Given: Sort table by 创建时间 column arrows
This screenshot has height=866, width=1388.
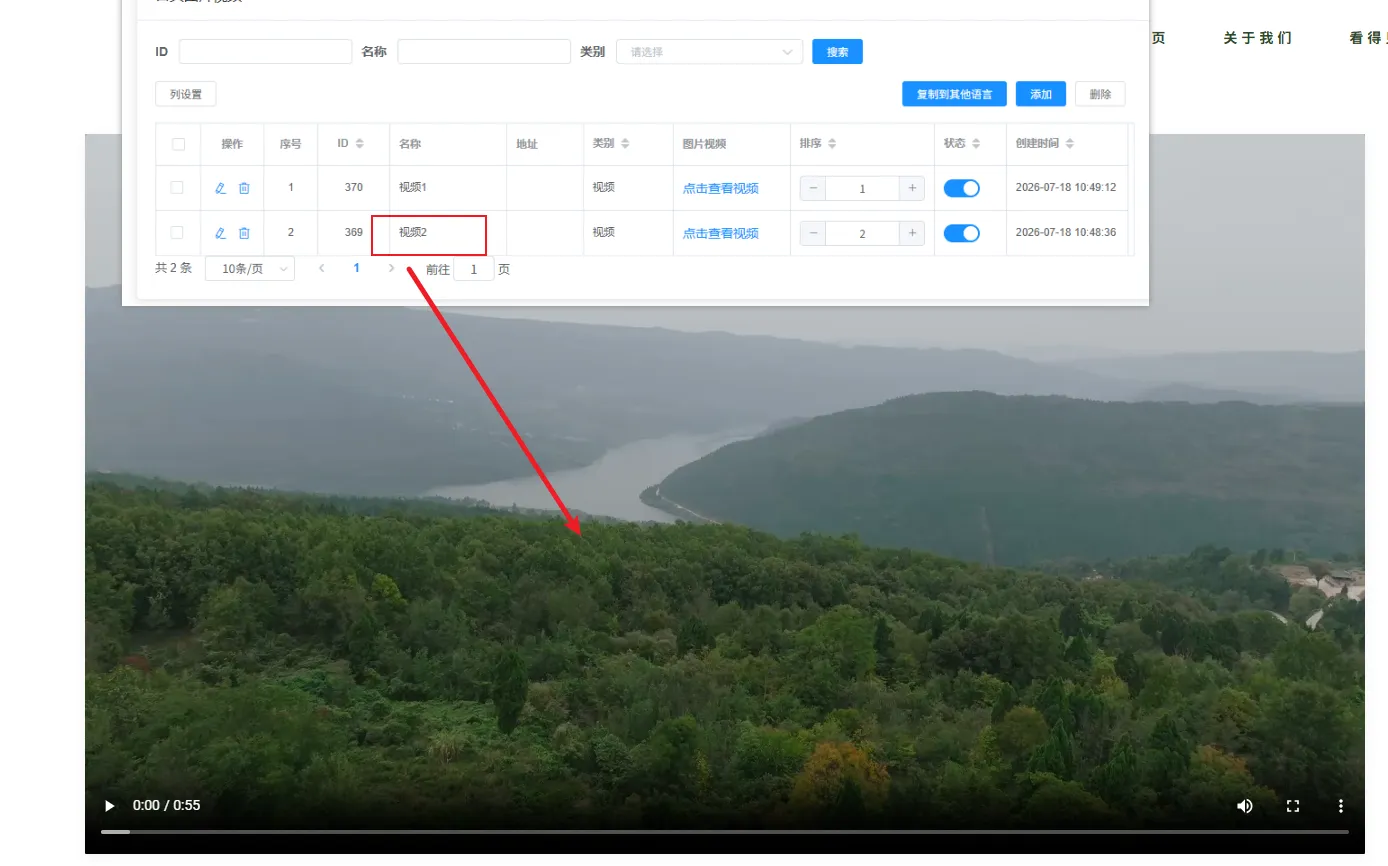Looking at the screenshot, I should (1070, 144).
